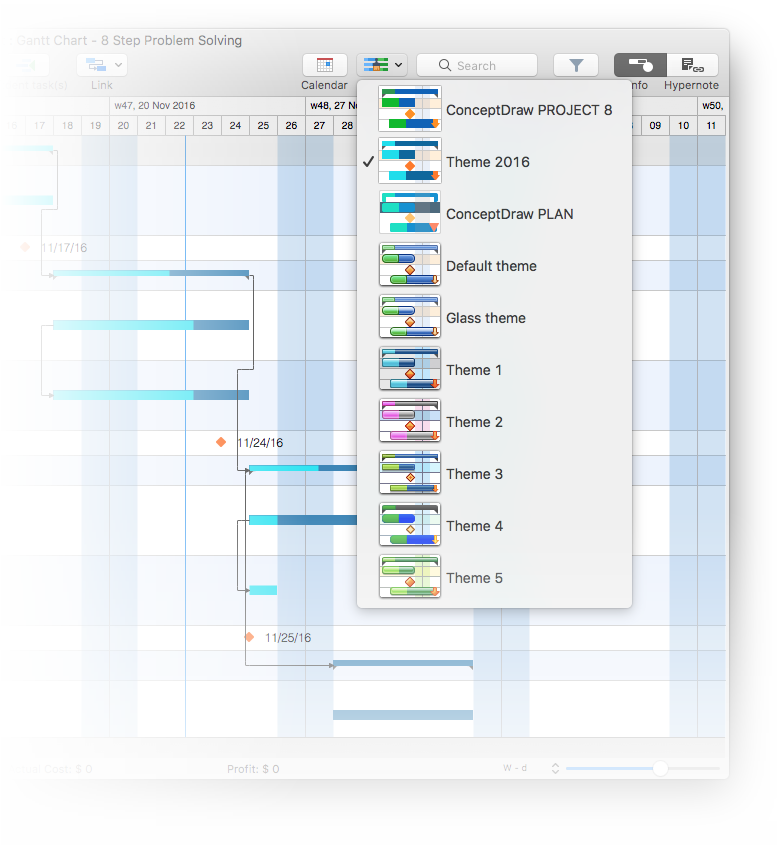Screen dimensions: 777x846
Task: Toggle the Info panel button
Action: [x=640, y=65]
